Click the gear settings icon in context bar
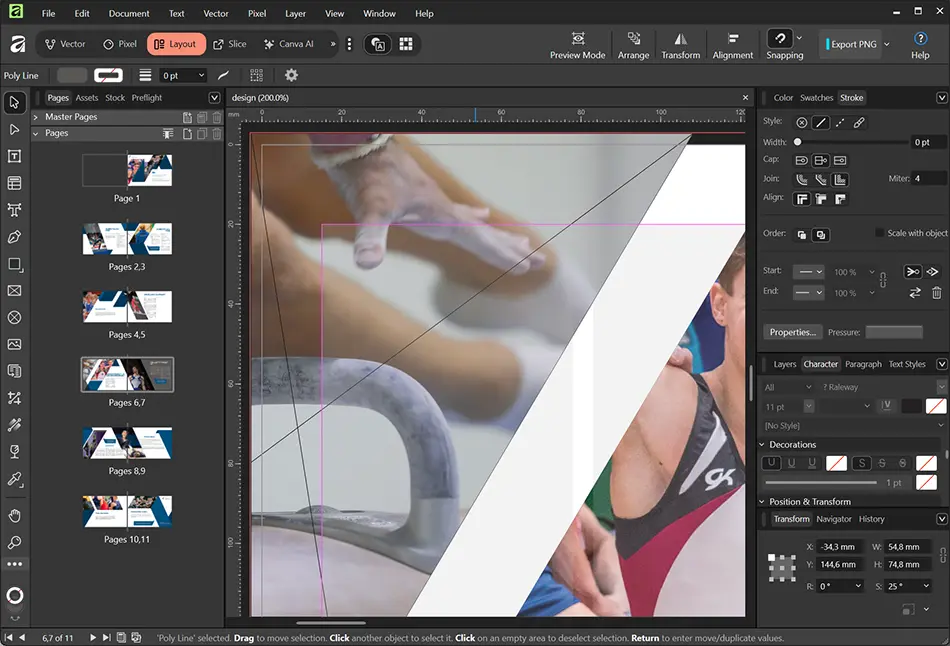Viewport: 950px width, 646px height. [x=291, y=75]
